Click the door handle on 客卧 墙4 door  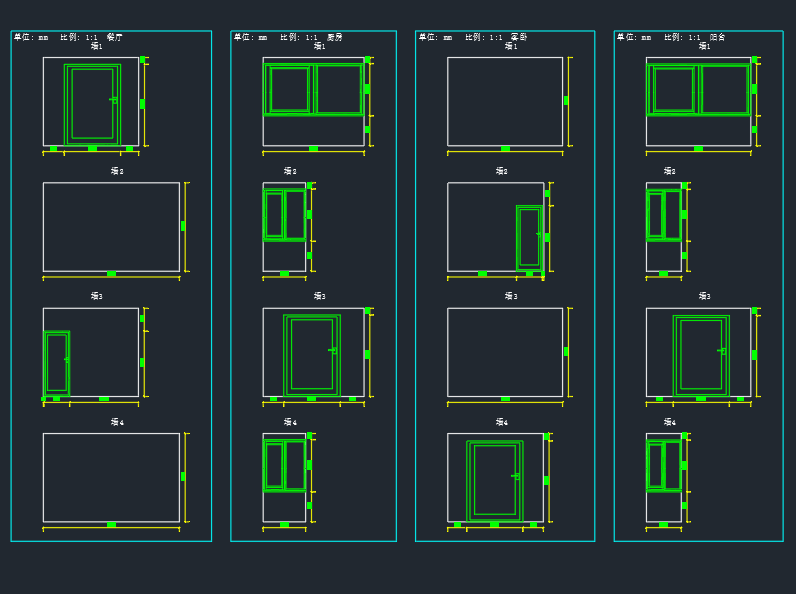516,476
